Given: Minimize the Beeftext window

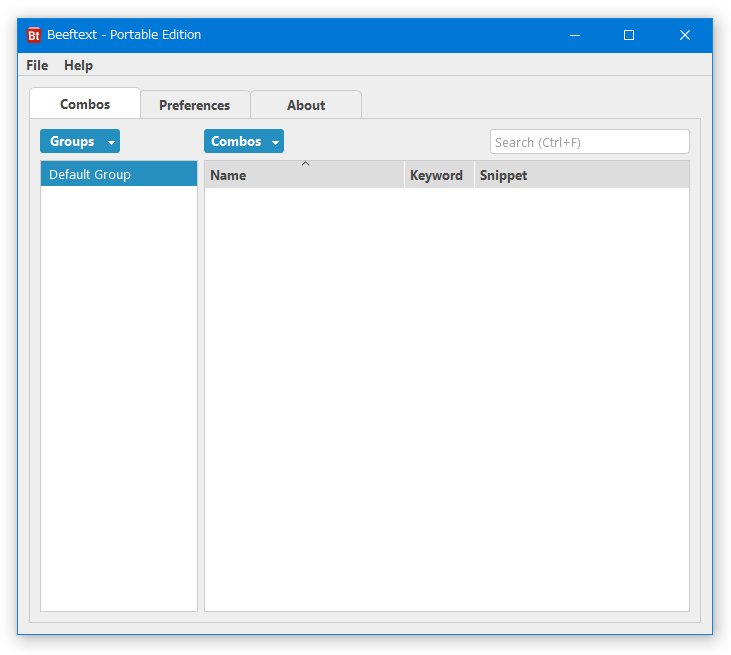Looking at the screenshot, I should pos(575,35).
